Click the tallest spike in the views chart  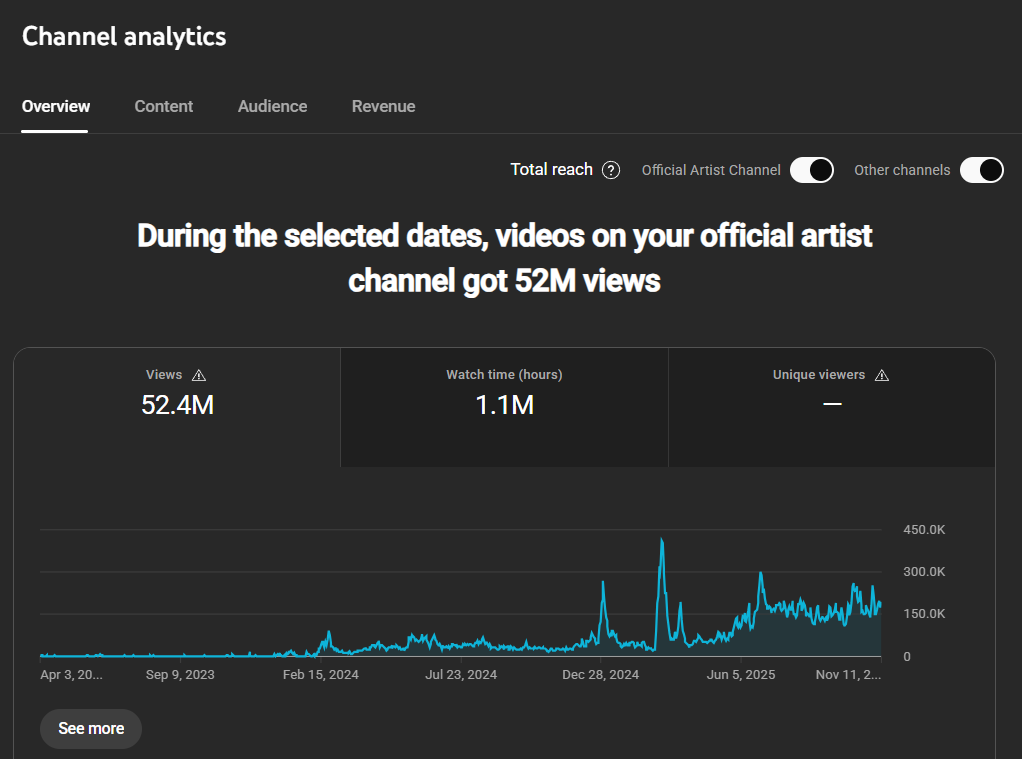click(x=662, y=543)
